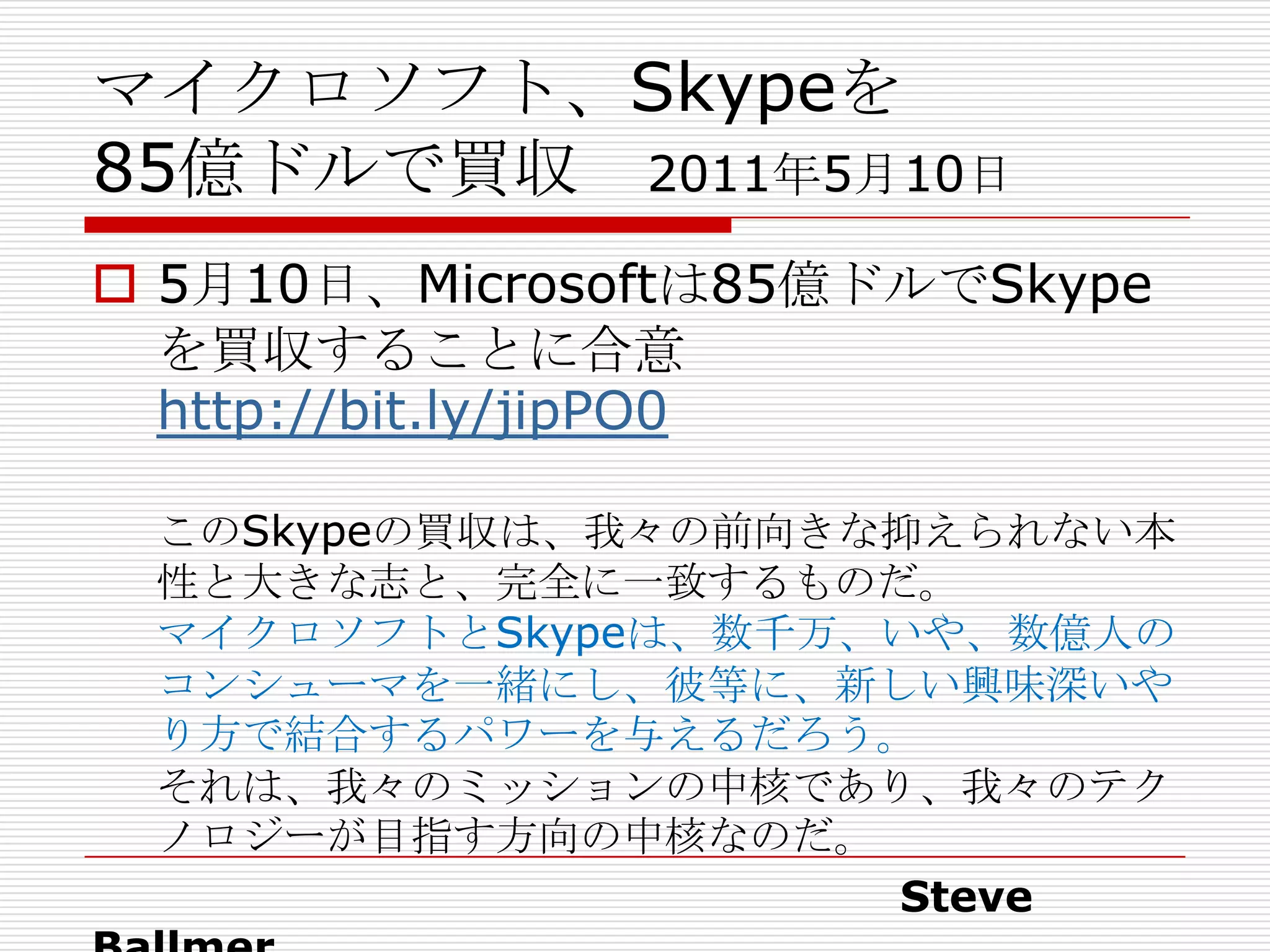Click the line starting "それは、我々のミッションの中核"
This screenshot has height=952, width=1270.
pos(664,787)
